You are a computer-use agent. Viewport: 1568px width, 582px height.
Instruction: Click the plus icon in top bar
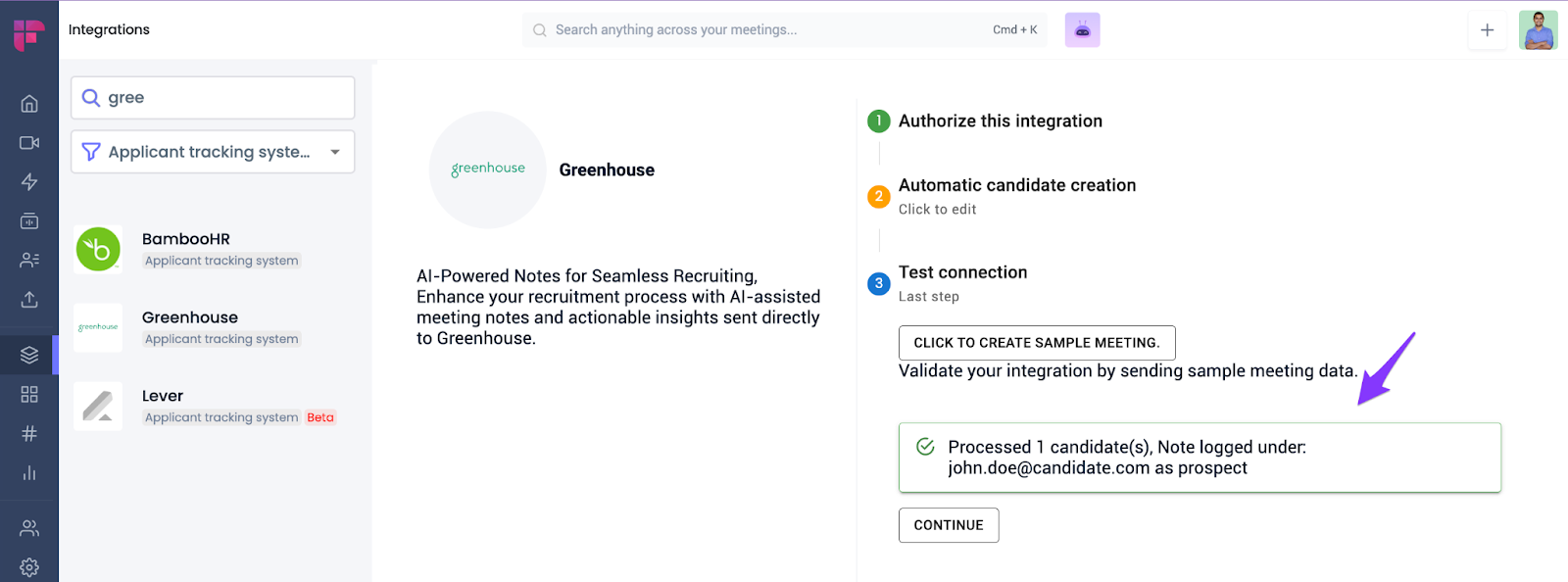tap(1487, 30)
